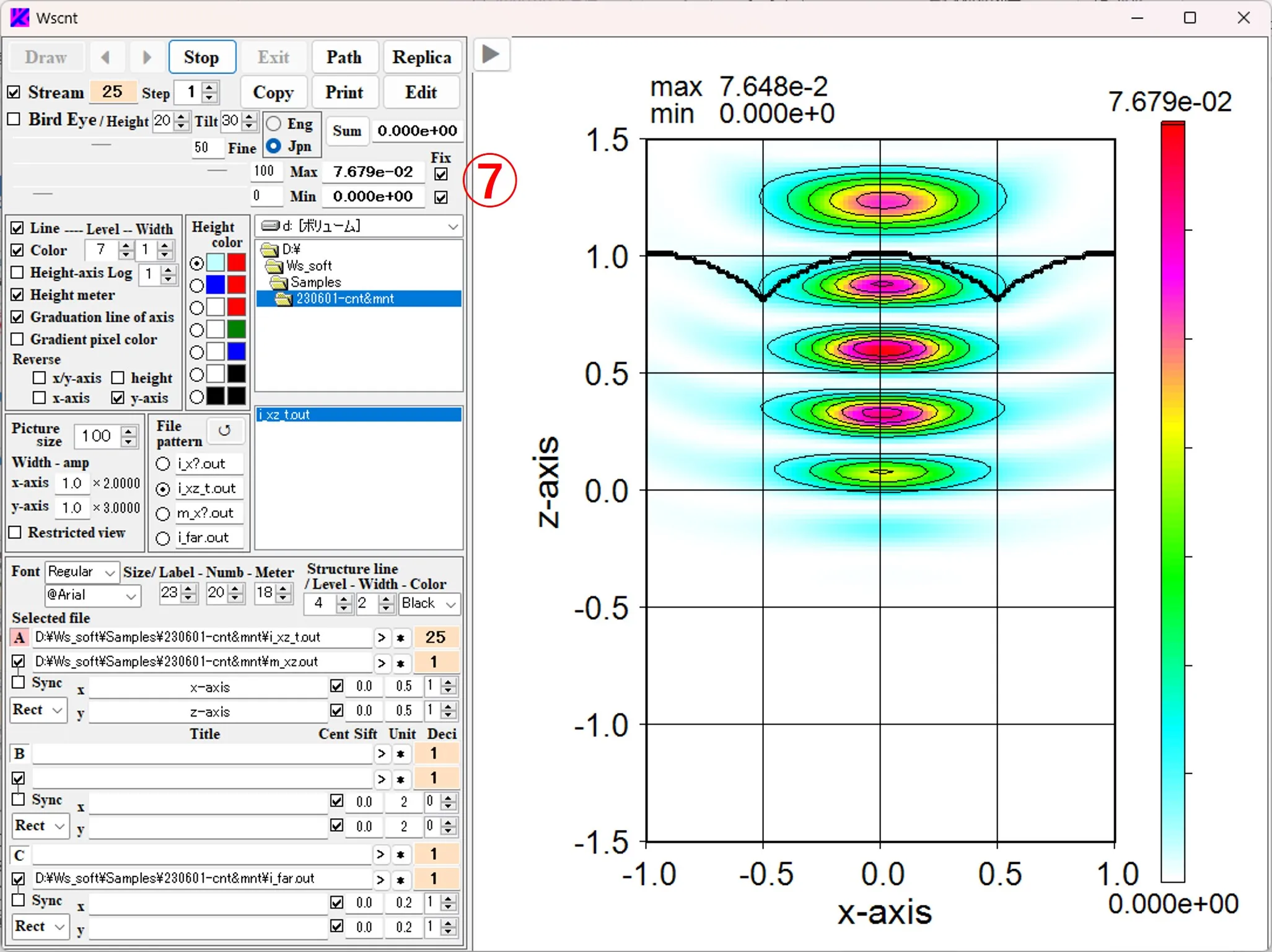
Task: Click the x-axis title field in section A
Action: (x=209, y=687)
